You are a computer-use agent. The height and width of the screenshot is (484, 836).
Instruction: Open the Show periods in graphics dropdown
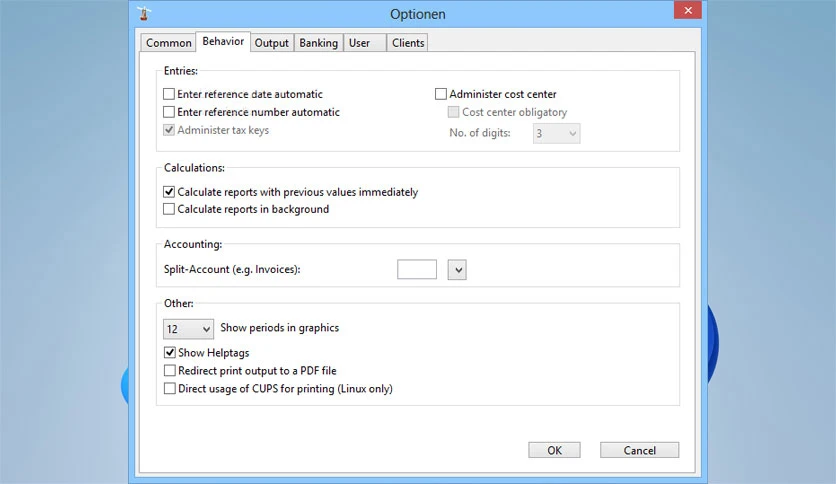[x=188, y=329]
